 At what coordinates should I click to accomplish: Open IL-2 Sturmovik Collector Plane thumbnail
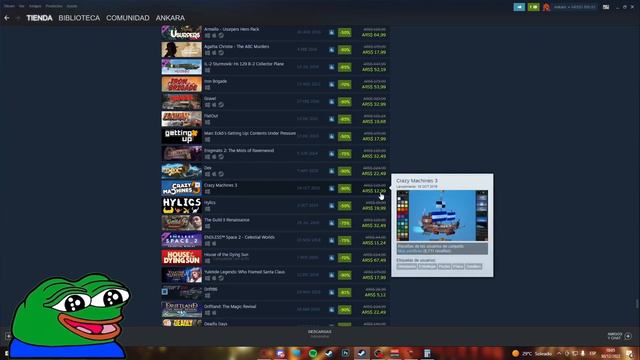[182, 67]
